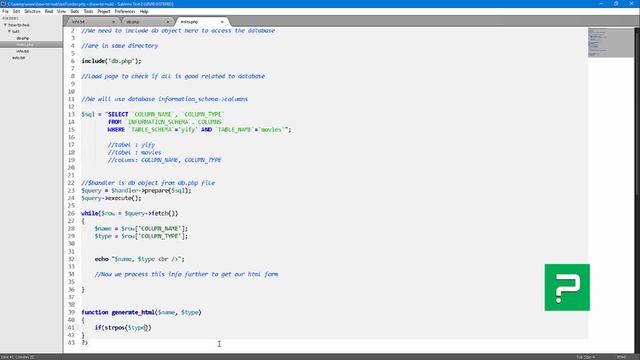This screenshot has height=360, width=640.
Task: Place cursor on include('db.php') line
Action: (111, 61)
